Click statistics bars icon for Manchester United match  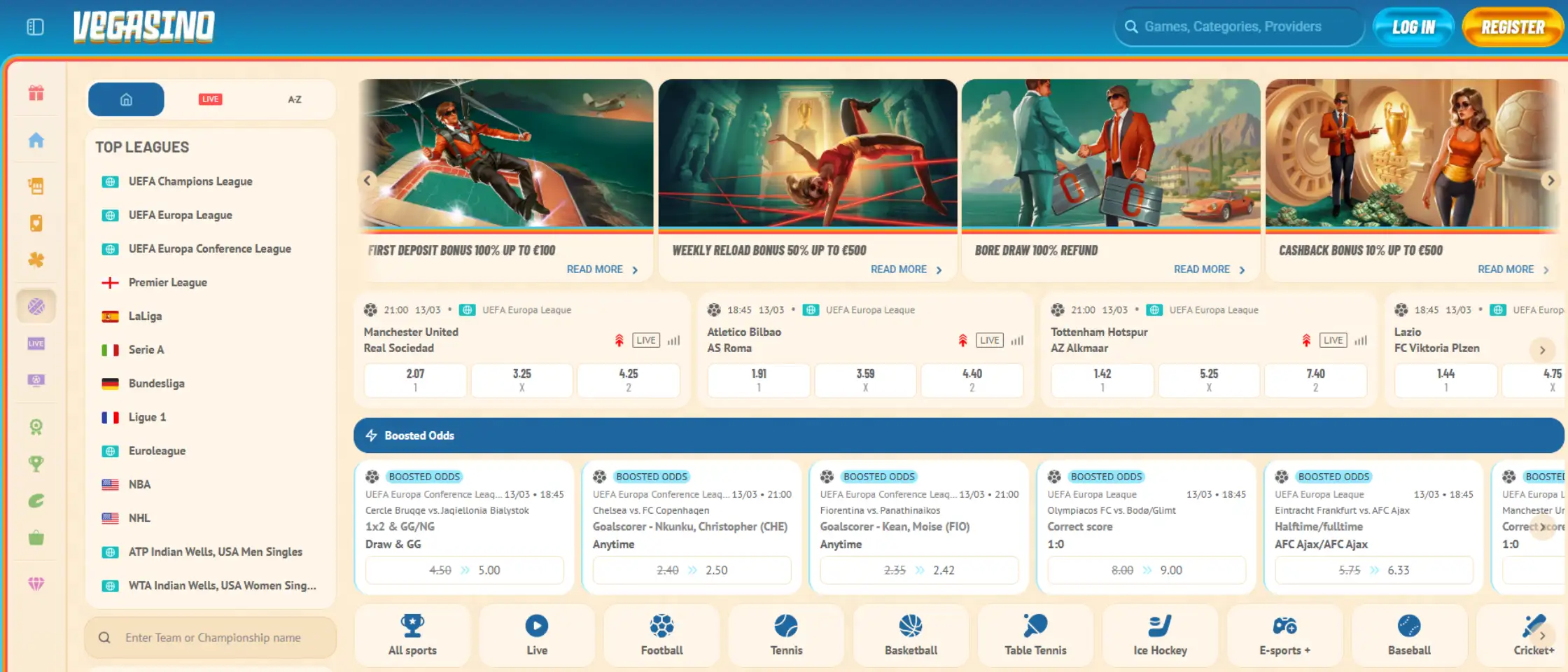(673, 341)
